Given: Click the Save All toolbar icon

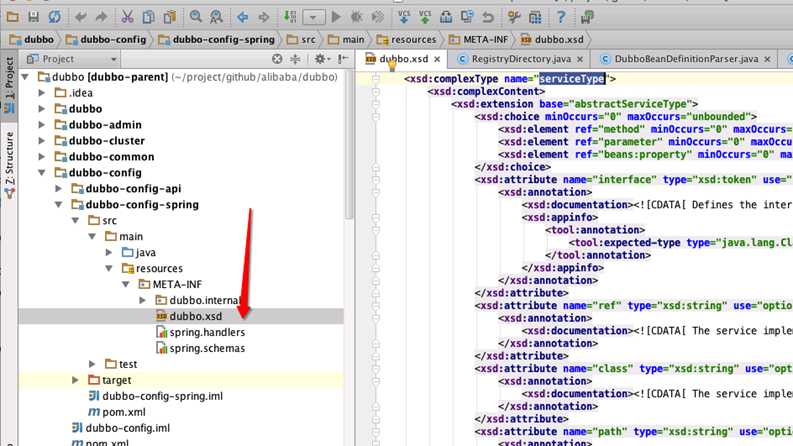Looking at the screenshot, I should [33, 17].
